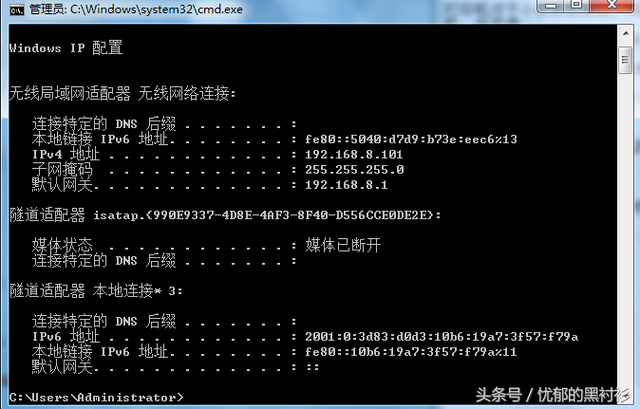
Task: Open the cmd.exe system menu icon
Action: 17,10
